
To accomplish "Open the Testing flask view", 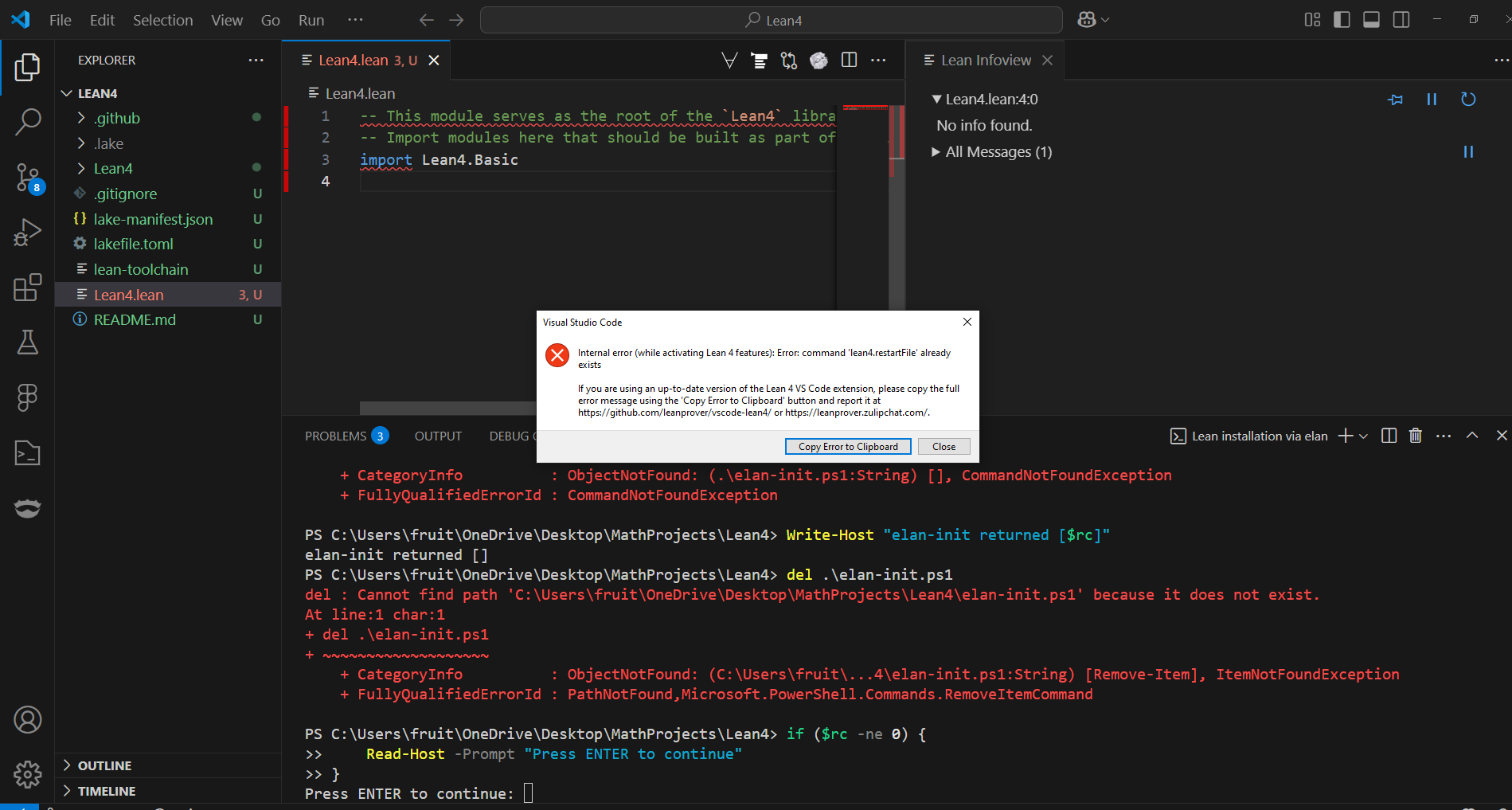I will (x=27, y=342).
